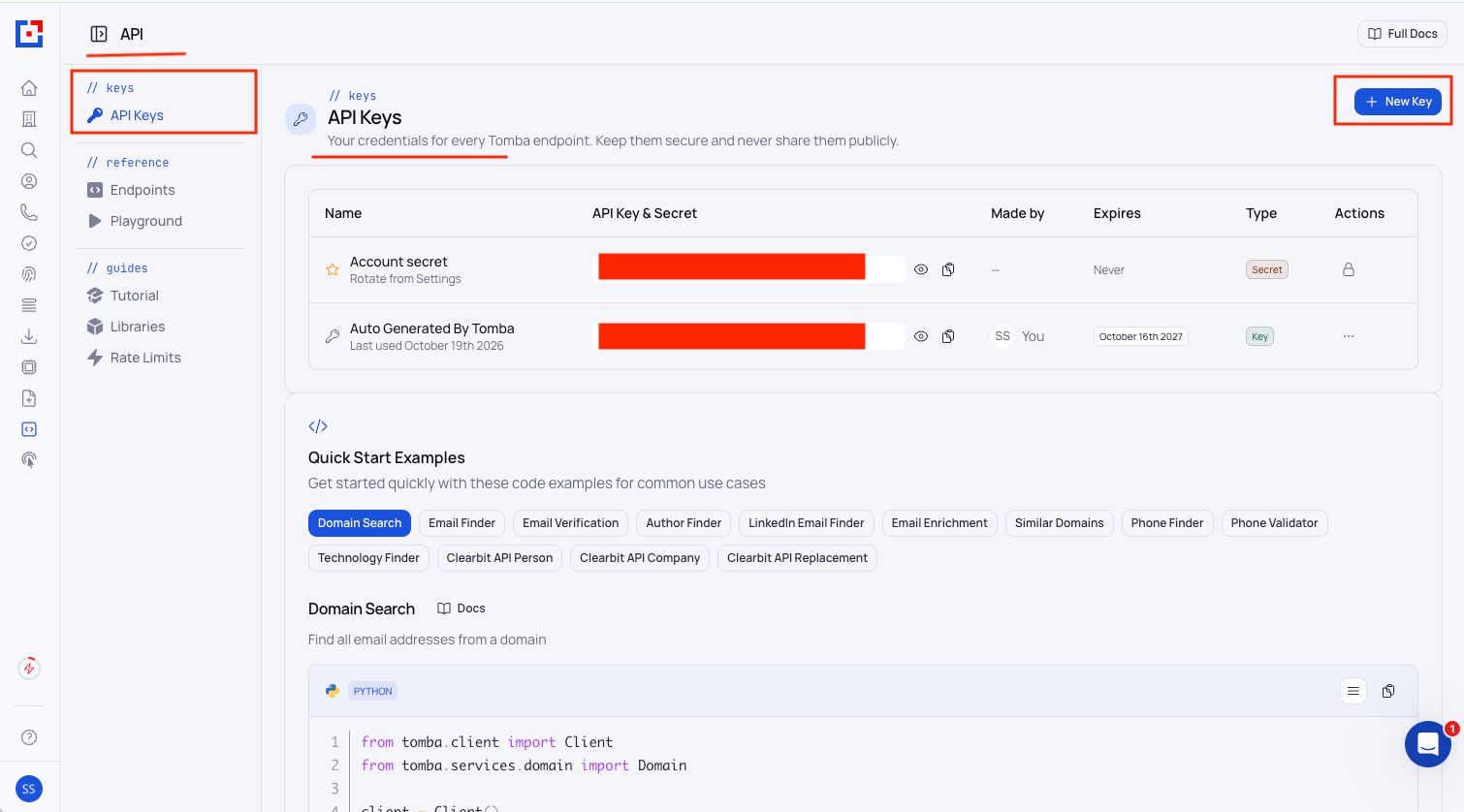Select the Similar Domains example

click(x=1059, y=523)
